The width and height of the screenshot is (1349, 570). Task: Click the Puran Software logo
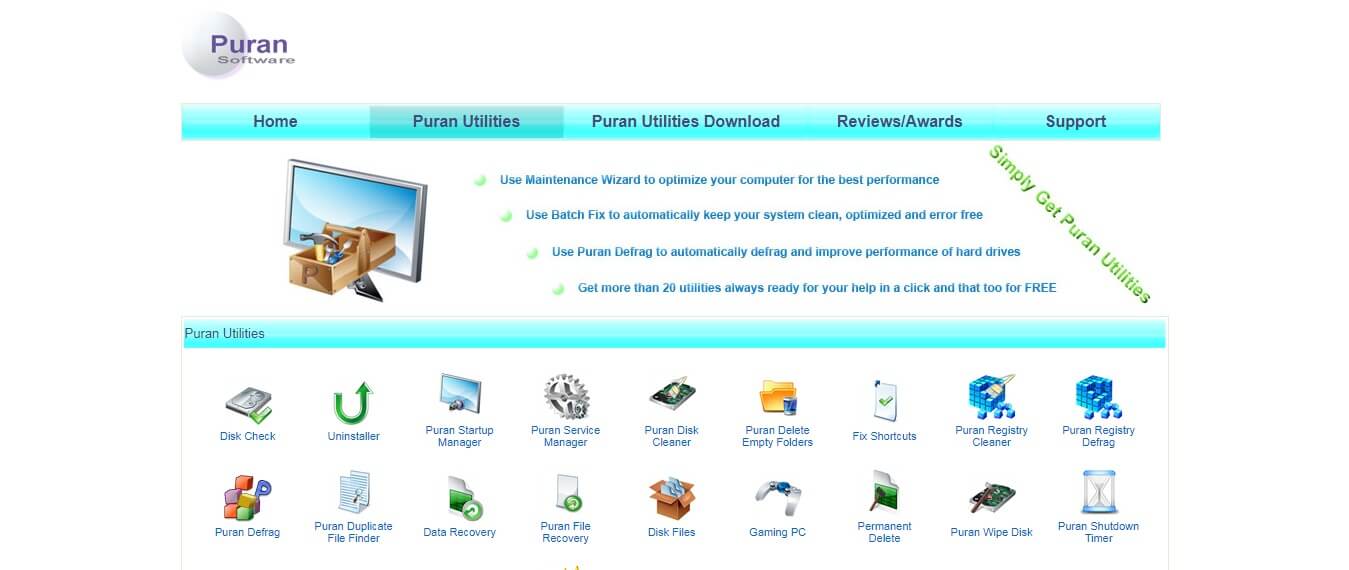pyautogui.click(x=238, y=46)
